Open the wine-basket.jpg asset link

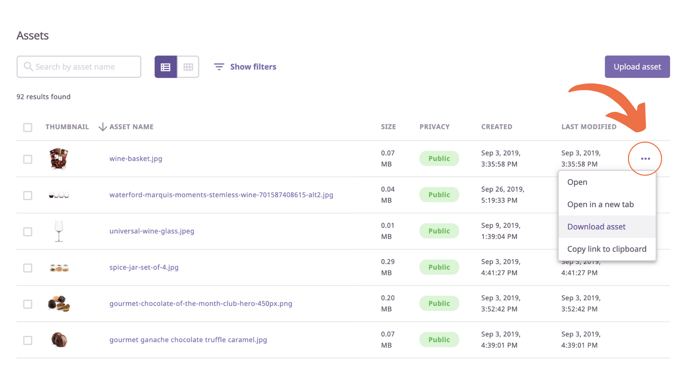pyautogui.click(x=136, y=158)
